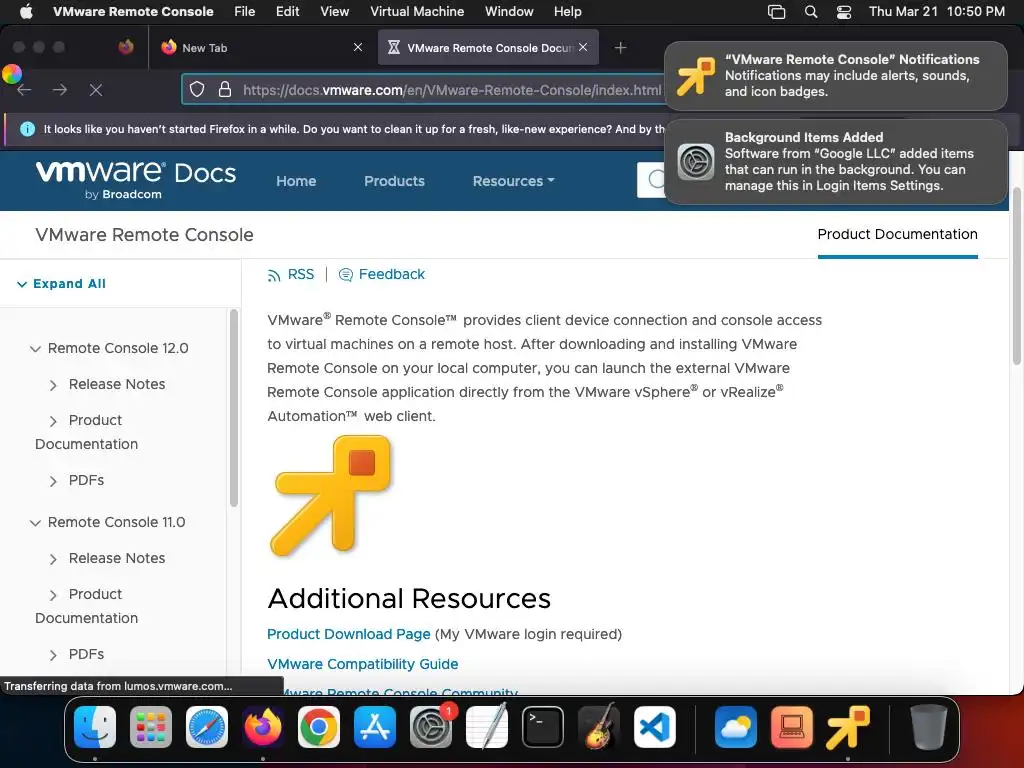Open a new browser tab with plus button
Screen dimensions: 1024x768
[x=620, y=47]
